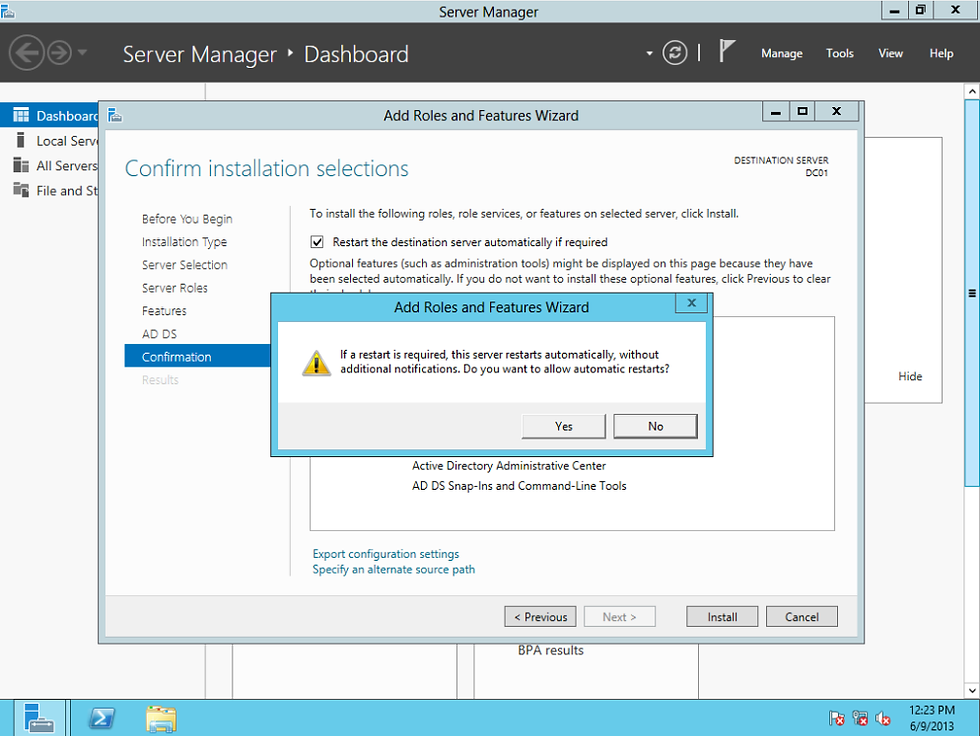Select Installation Type wizard step
980x736 pixels.
pos(184,242)
